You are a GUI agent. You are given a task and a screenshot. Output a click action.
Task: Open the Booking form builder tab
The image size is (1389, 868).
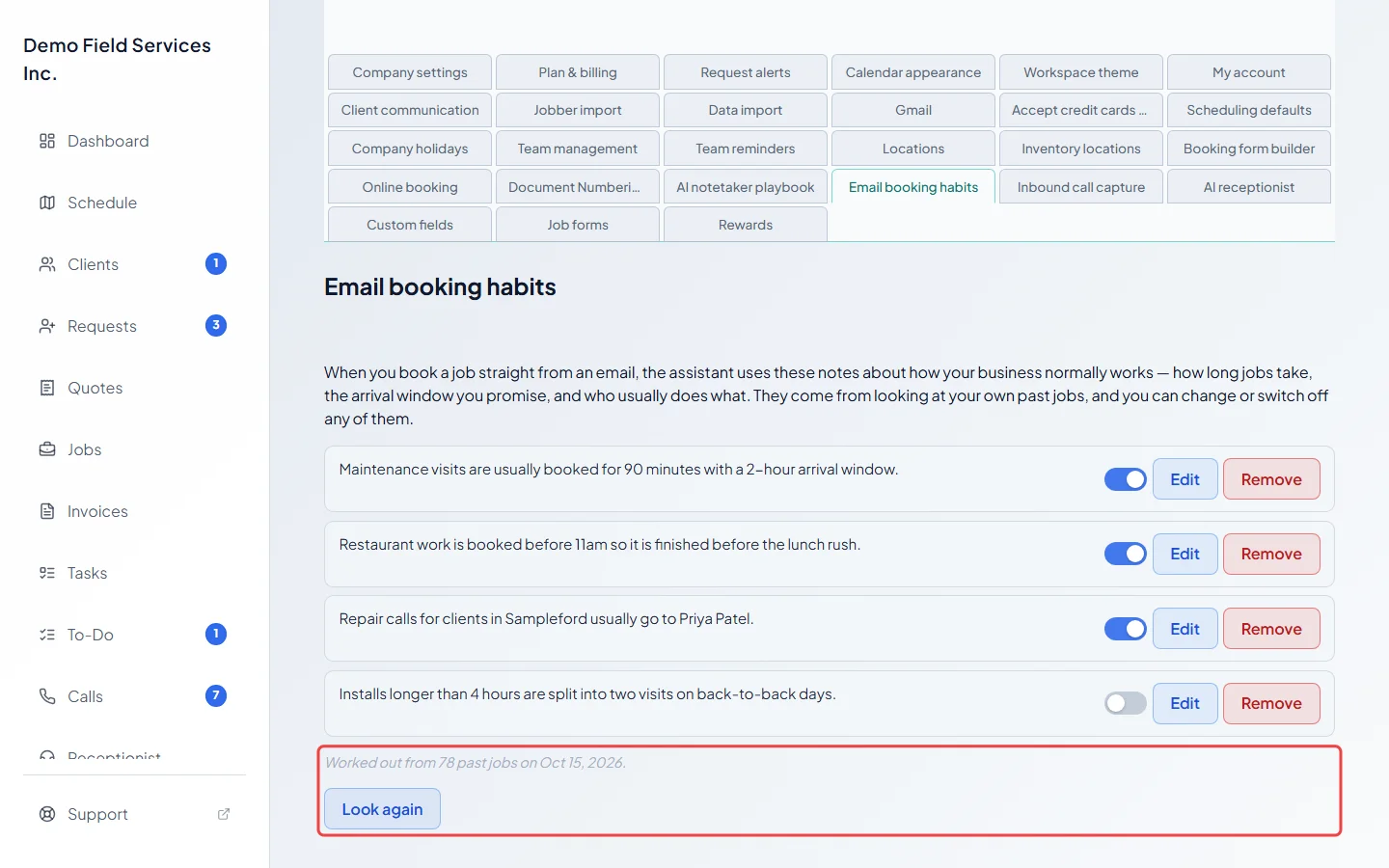pyautogui.click(x=1249, y=149)
